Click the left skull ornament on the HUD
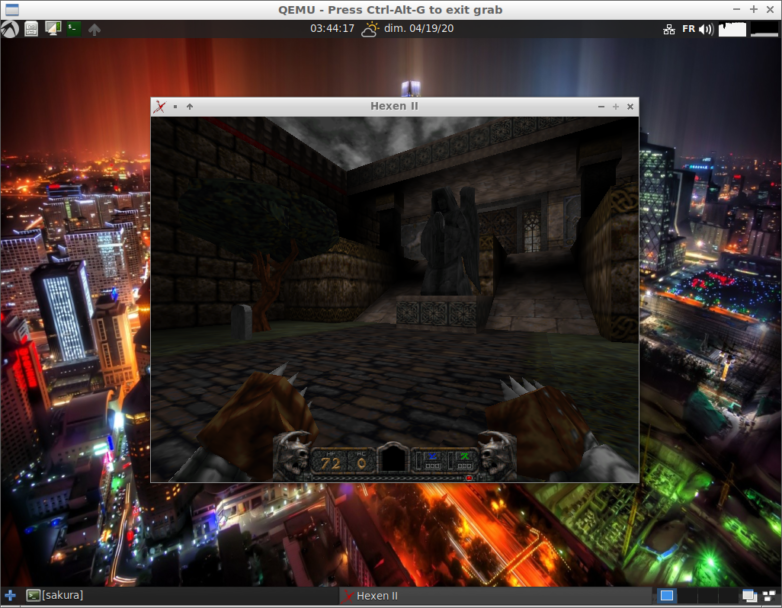The height and width of the screenshot is (608, 782). click(293, 454)
